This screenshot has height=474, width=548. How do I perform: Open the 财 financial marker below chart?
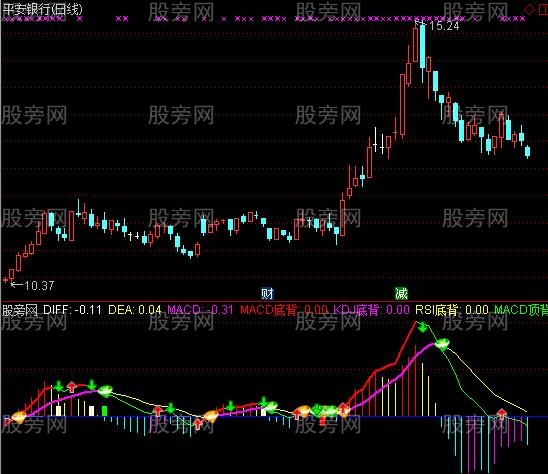pyautogui.click(x=267, y=294)
